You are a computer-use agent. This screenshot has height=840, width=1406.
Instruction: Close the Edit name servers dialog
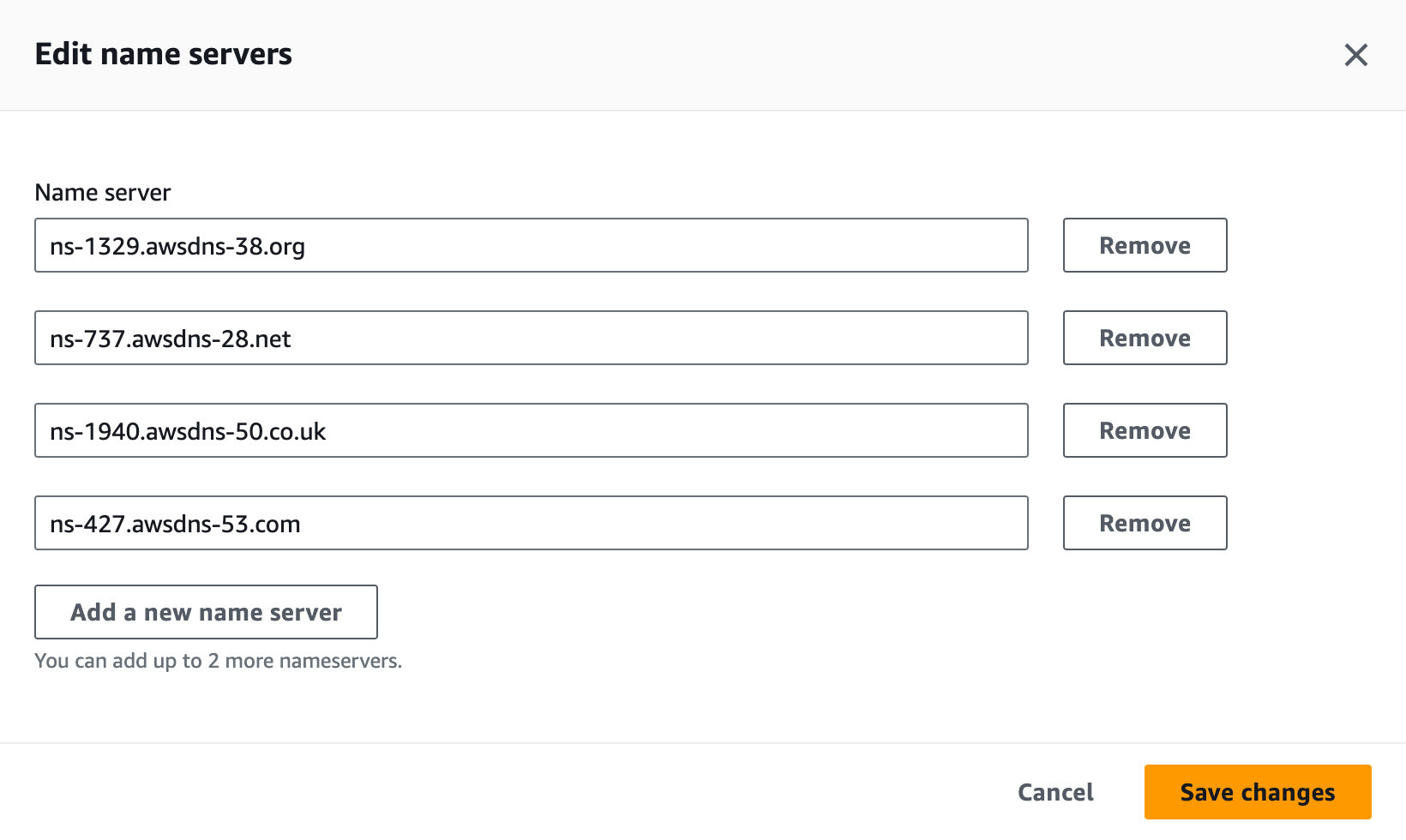click(1355, 55)
